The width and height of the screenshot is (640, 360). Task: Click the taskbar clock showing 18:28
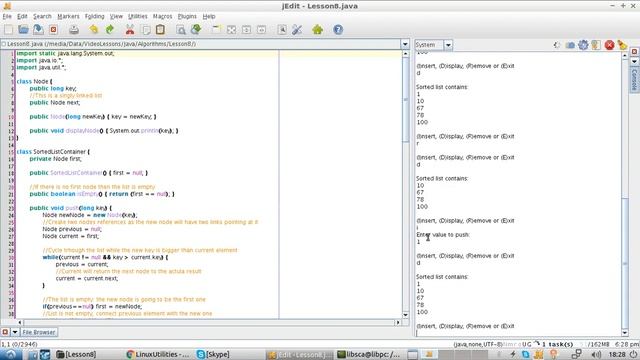click(x=617, y=354)
